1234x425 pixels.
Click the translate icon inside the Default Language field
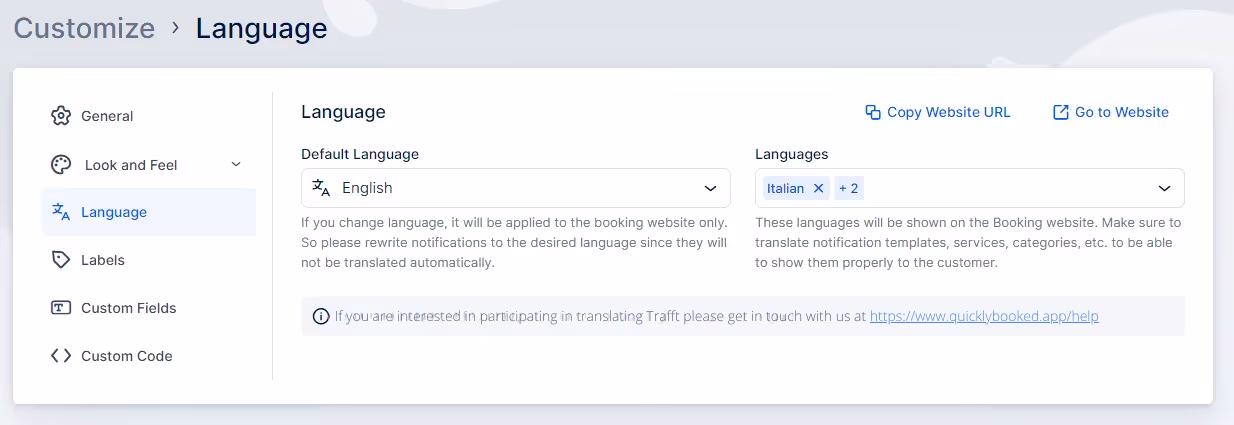[321, 188]
